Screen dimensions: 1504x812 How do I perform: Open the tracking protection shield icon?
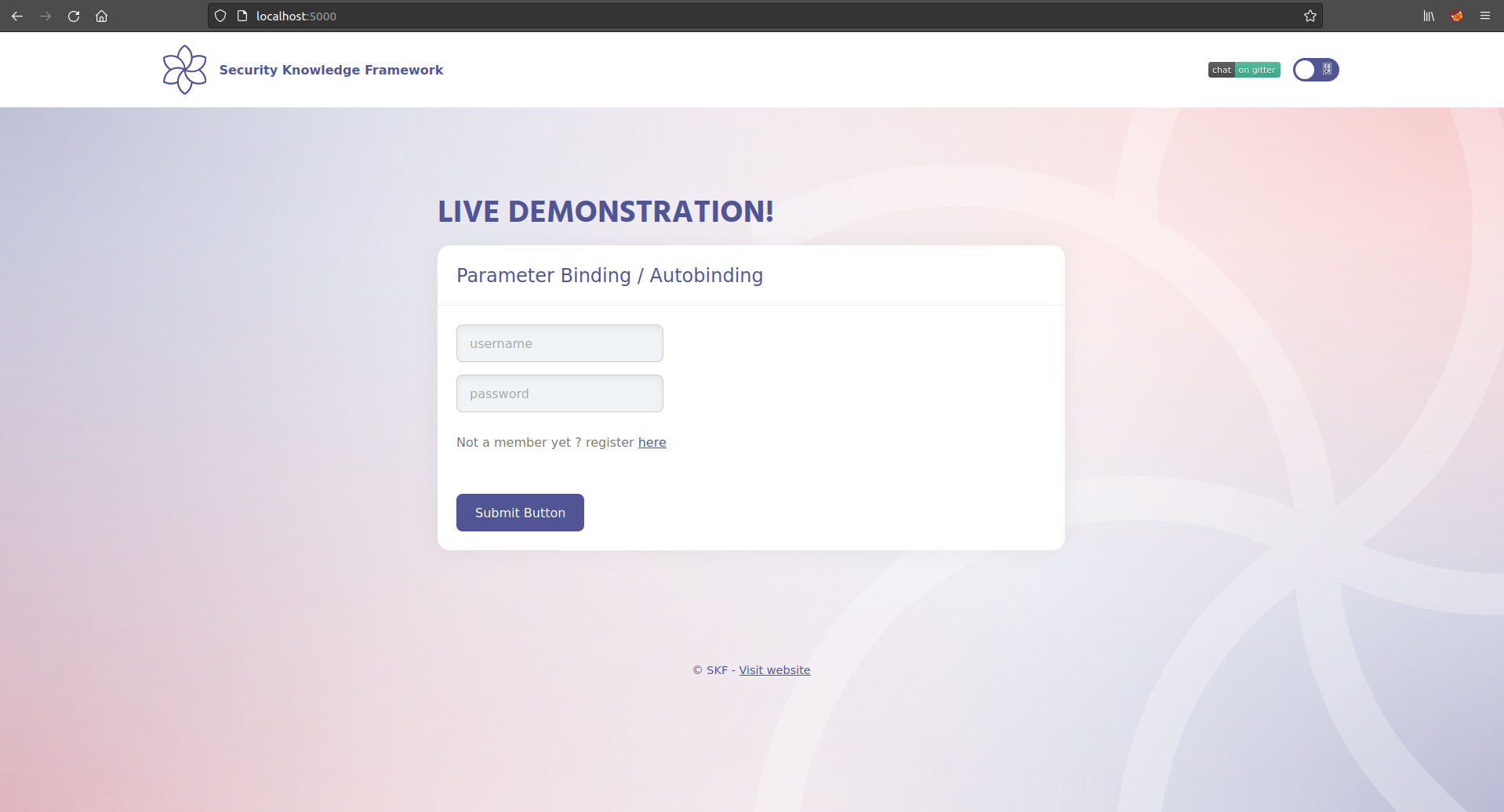point(220,16)
